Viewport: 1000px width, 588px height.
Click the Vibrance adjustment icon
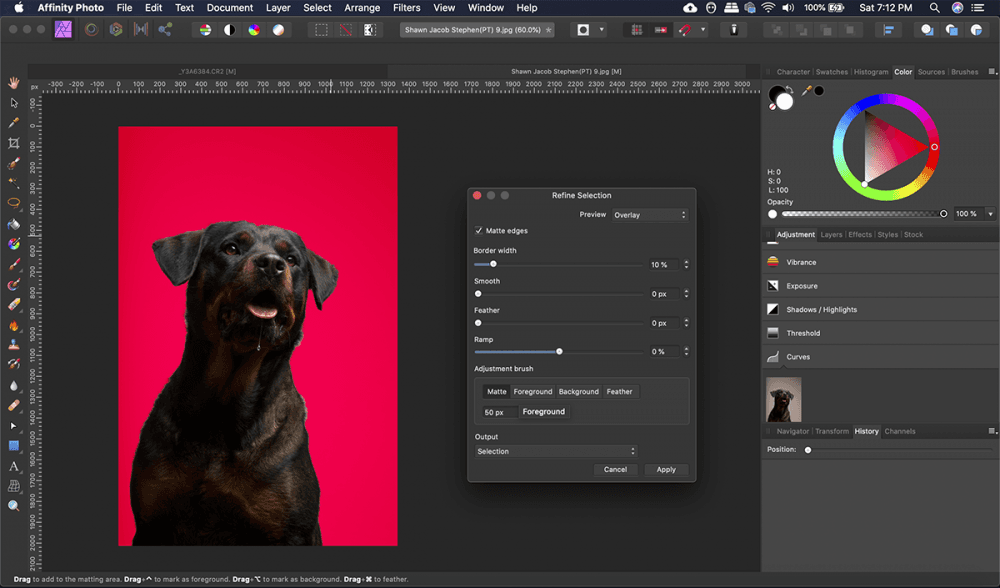773,262
